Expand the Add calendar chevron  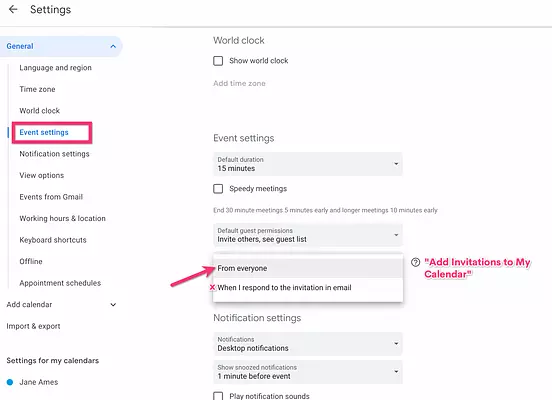[x=113, y=305]
